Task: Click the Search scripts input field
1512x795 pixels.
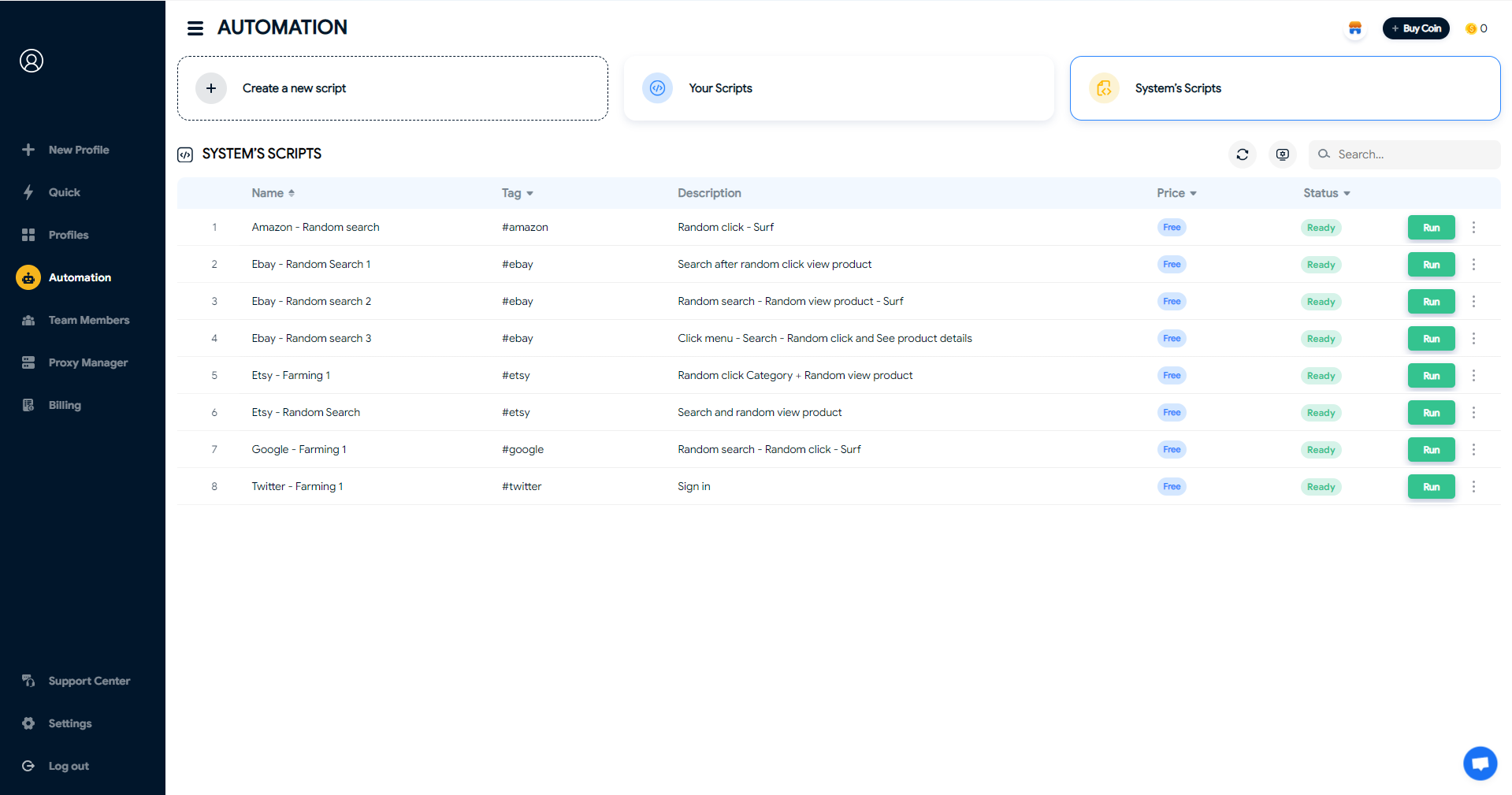Action: [x=1405, y=154]
